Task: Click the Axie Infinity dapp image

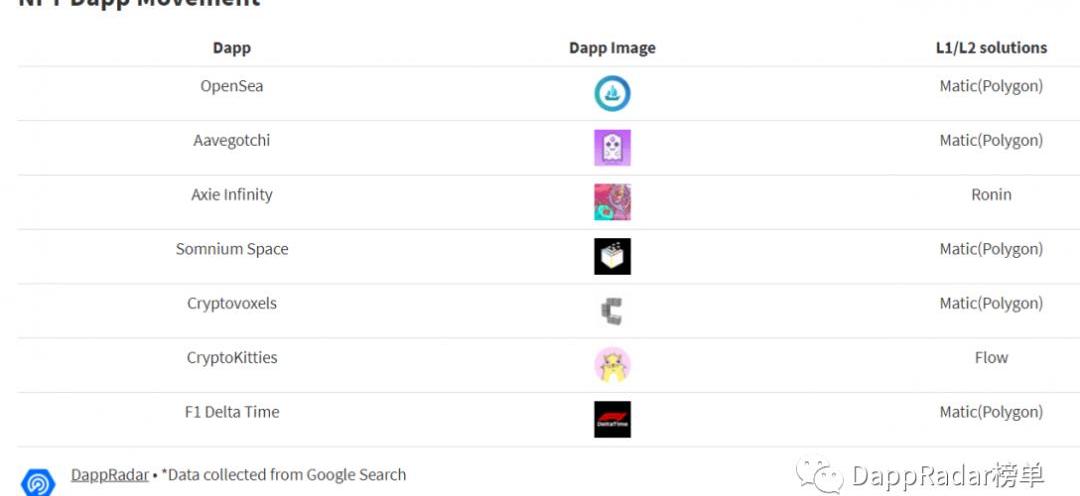Action: tap(612, 202)
